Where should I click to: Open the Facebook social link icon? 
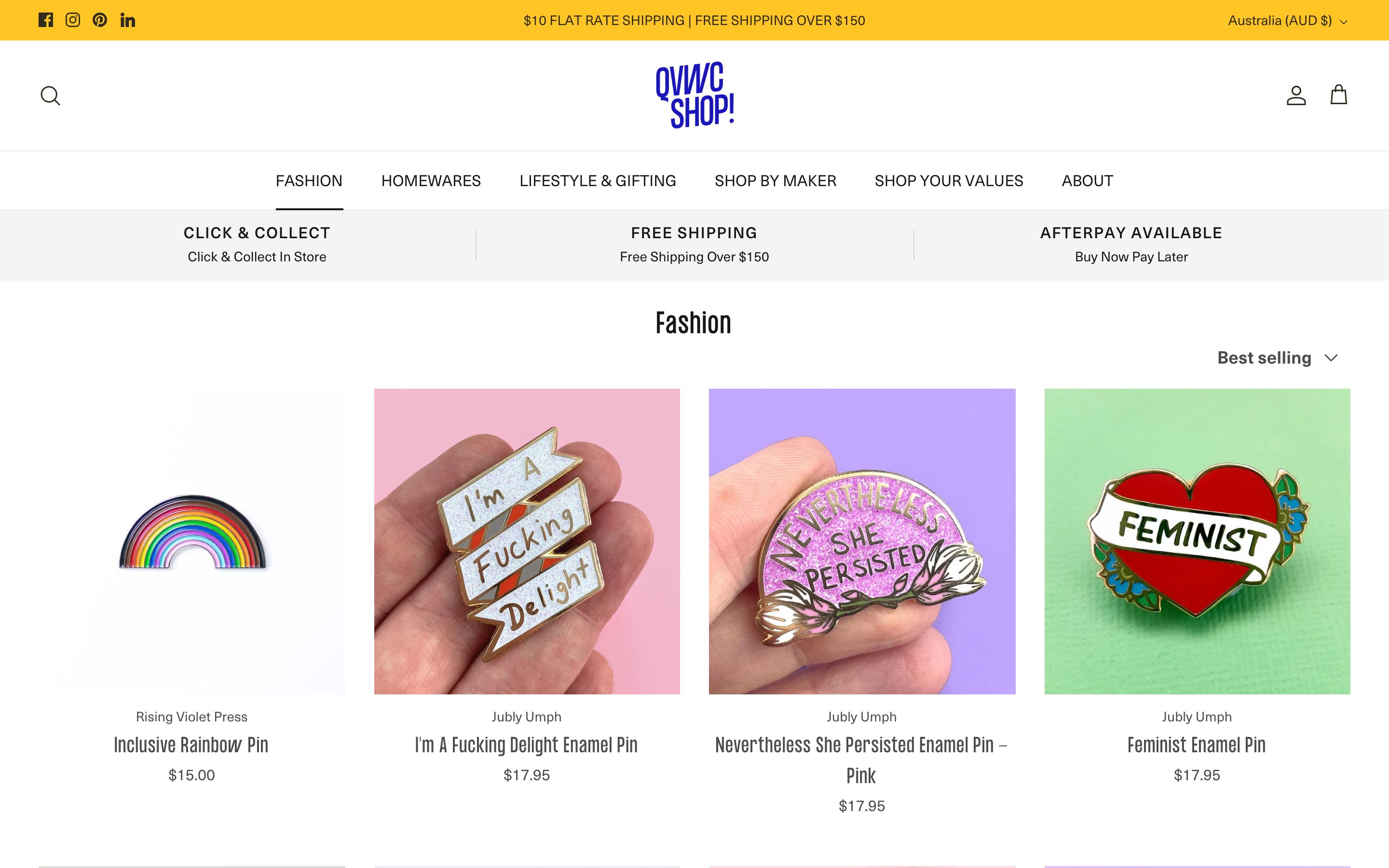[x=46, y=20]
